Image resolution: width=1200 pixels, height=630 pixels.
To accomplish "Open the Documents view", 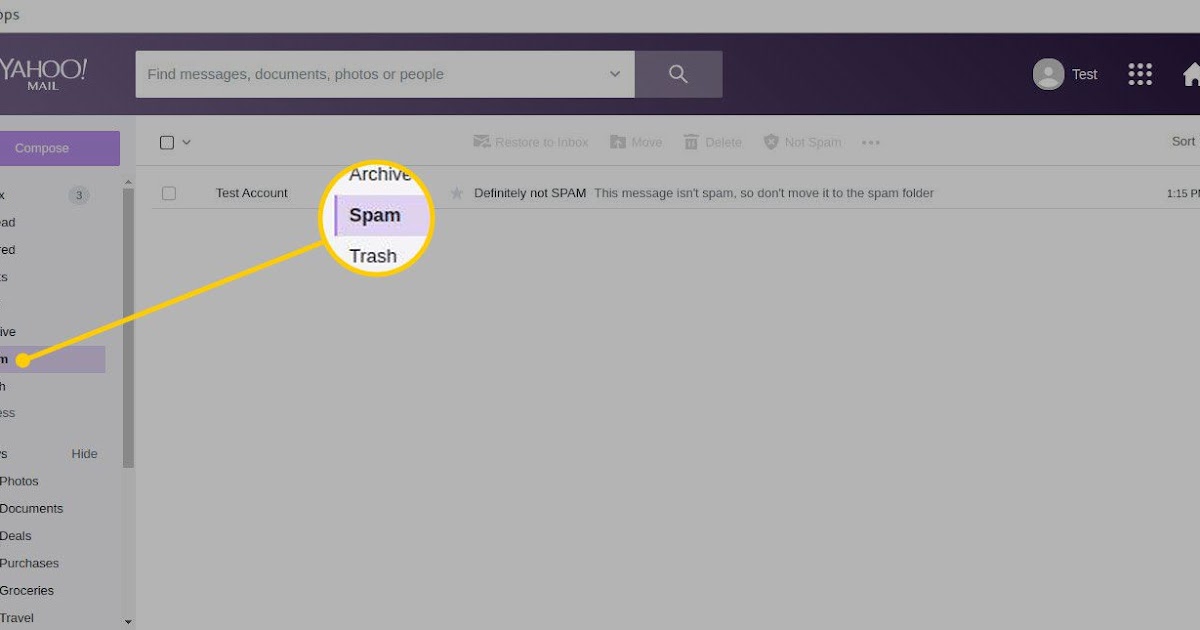I will click(31, 508).
